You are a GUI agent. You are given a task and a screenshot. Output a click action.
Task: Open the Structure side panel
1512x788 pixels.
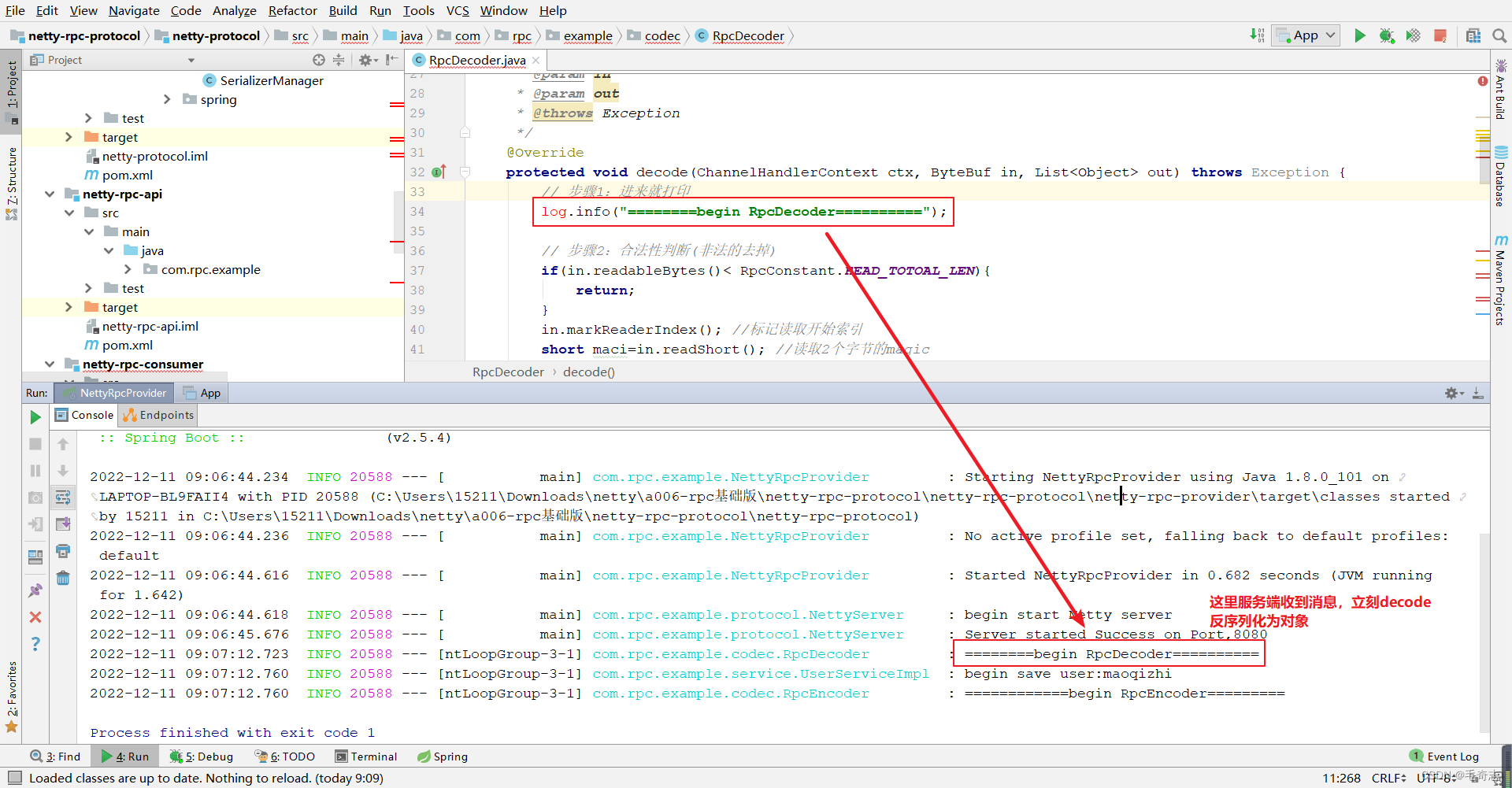coord(12,184)
